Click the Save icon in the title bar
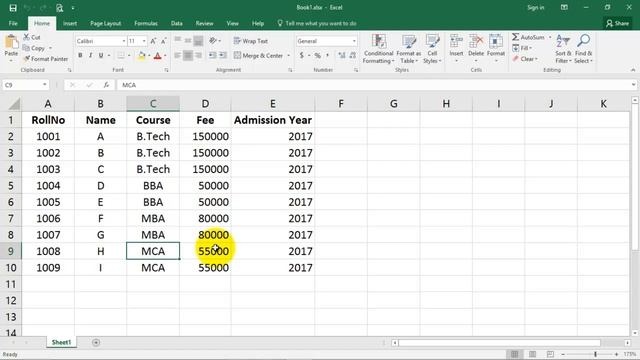640x360 pixels. [13, 8]
